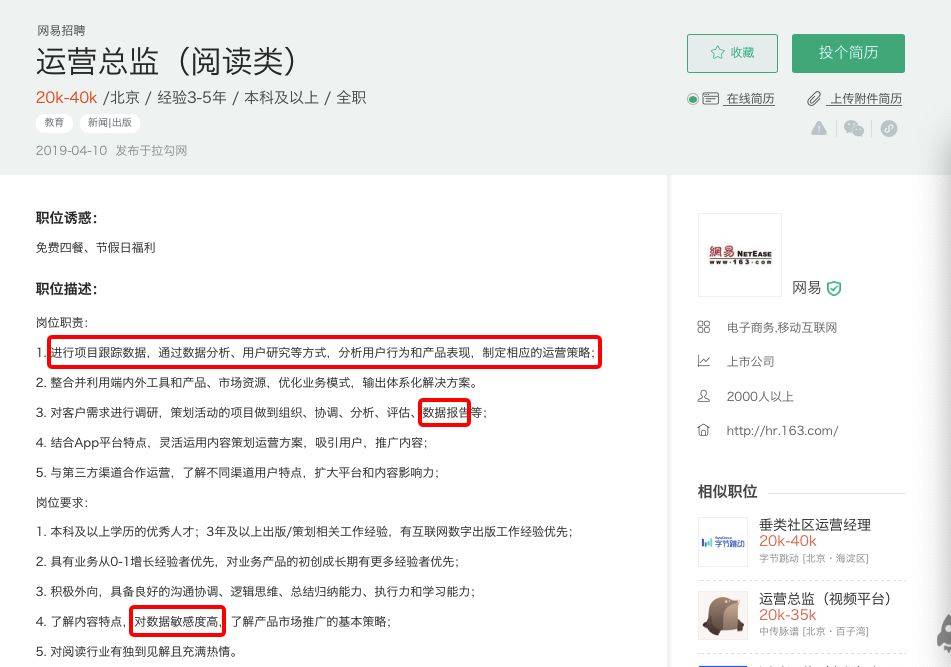951x667 pixels.
Task: Click the 字节跳动 company logo thumbnail
Action: point(722,542)
